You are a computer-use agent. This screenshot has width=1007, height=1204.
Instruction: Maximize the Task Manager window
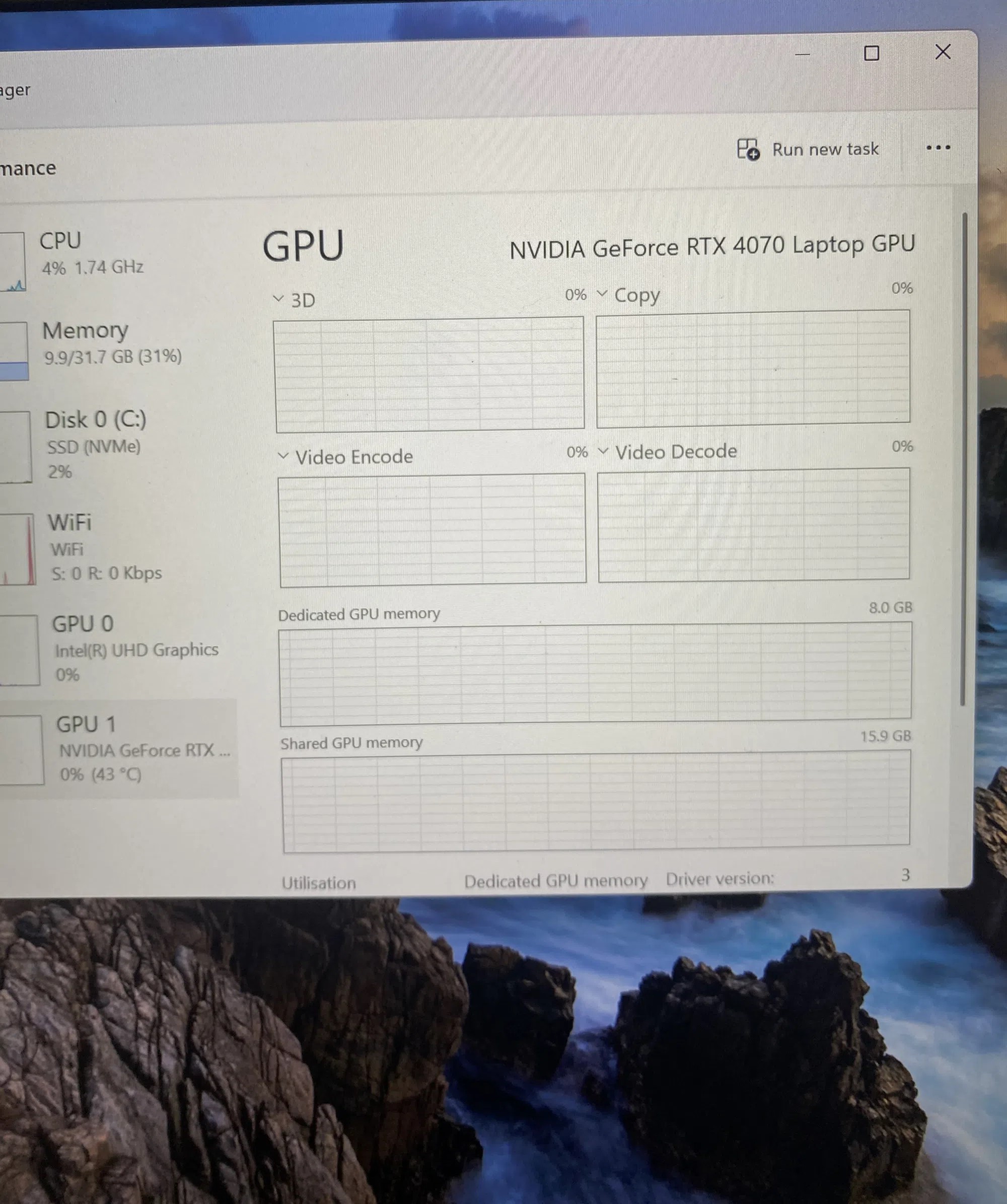pos(871,53)
